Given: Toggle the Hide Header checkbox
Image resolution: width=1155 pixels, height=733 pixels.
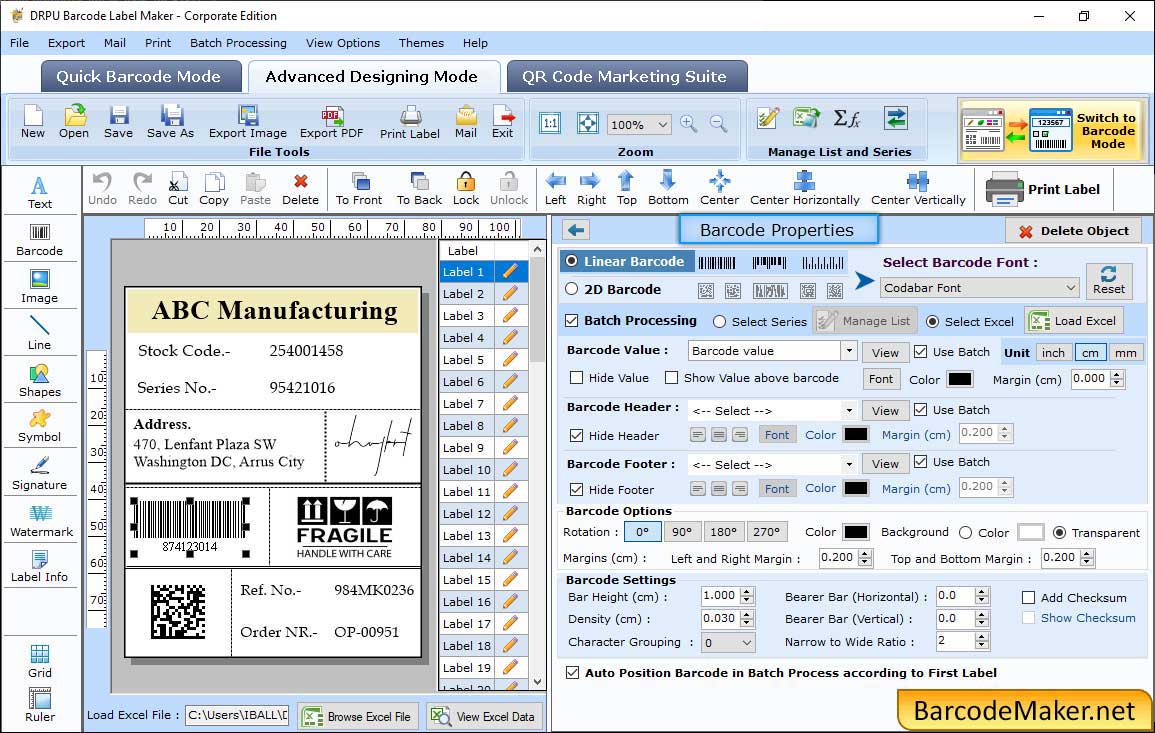Looking at the screenshot, I should (x=577, y=435).
